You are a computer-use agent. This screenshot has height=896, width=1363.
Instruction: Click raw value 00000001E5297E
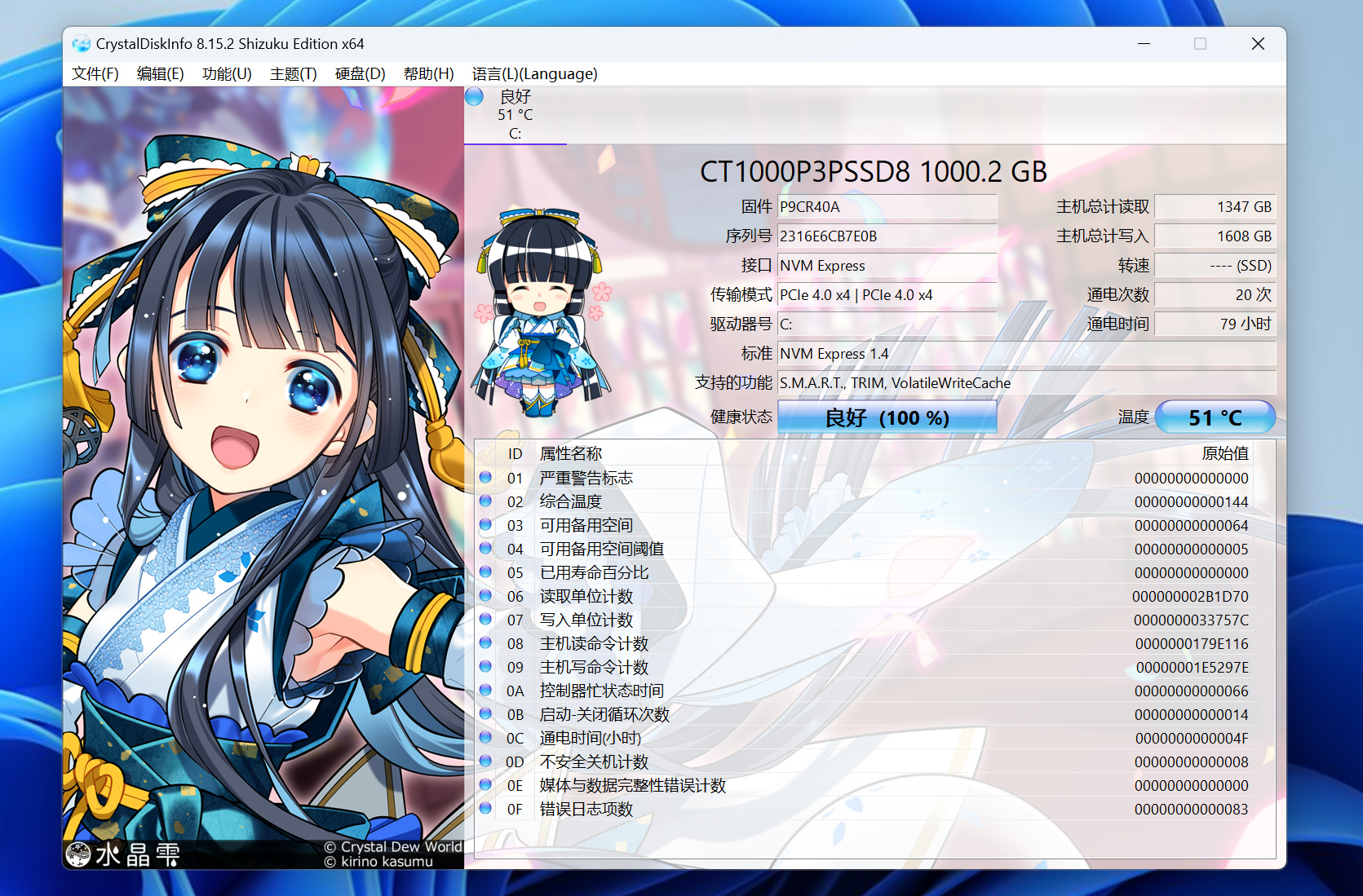click(1193, 668)
